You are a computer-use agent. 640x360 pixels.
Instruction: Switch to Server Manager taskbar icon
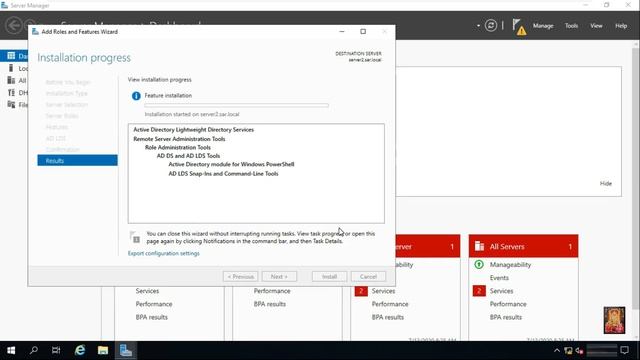(x=126, y=350)
